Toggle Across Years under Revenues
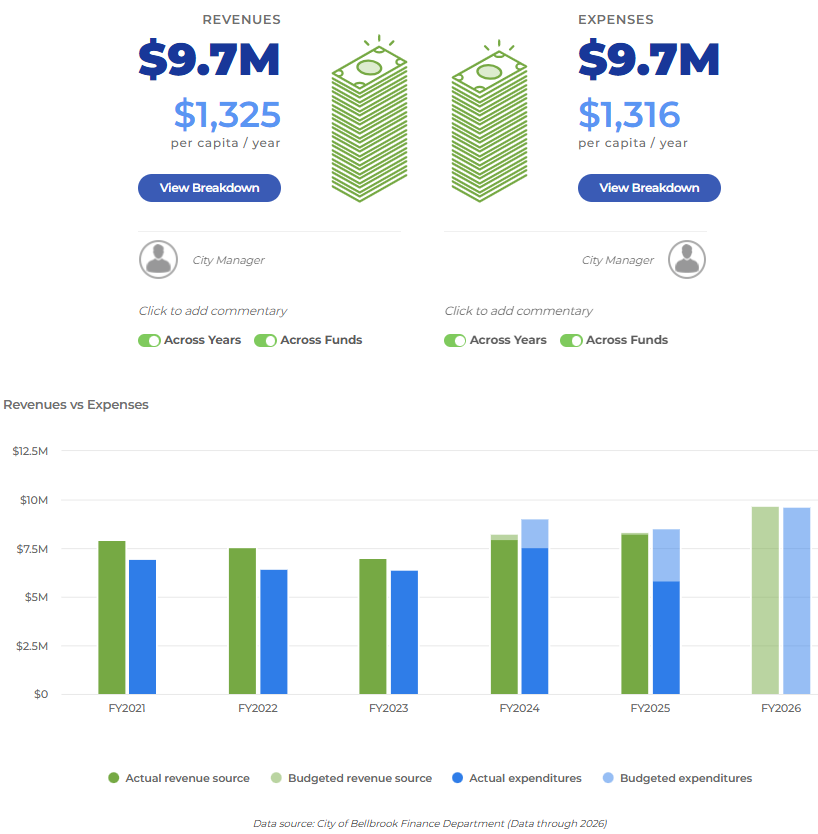Screen dimensions: 818x834 [149, 340]
